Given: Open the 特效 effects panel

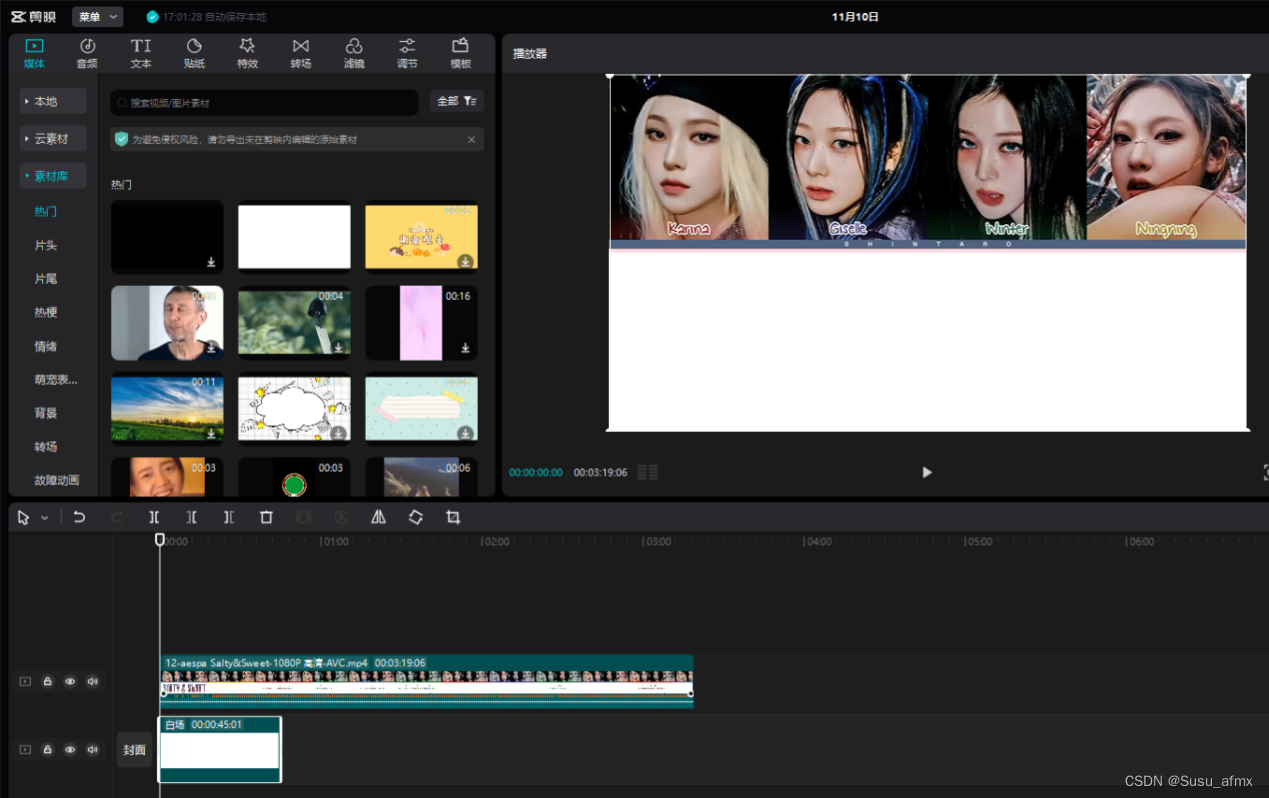Looking at the screenshot, I should pyautogui.click(x=247, y=53).
